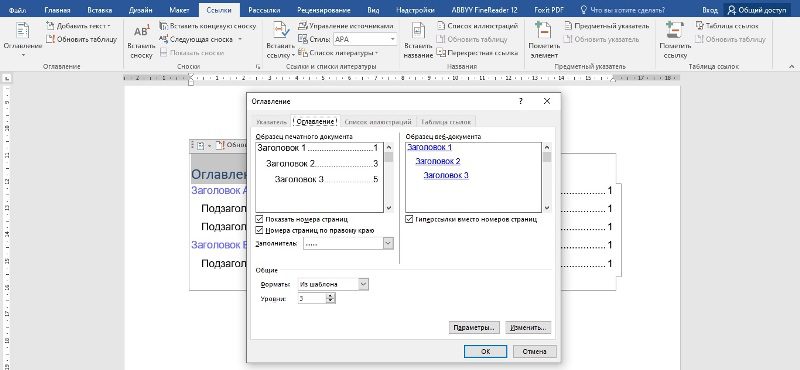Click the Изменить... button
Image resolution: width=800 pixels, height=370 pixels.
(x=528, y=328)
